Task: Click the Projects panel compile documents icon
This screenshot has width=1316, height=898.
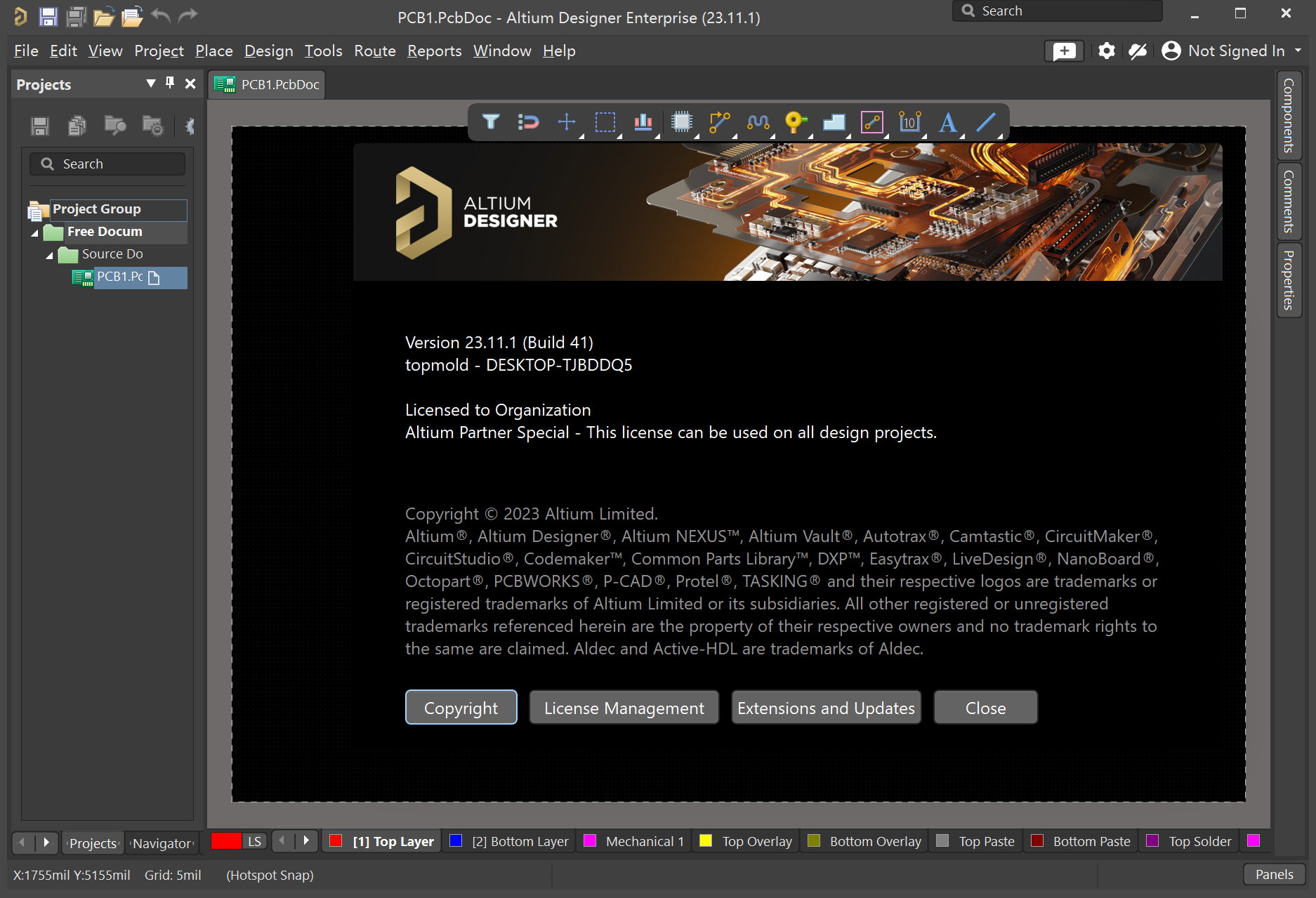Action: tap(77, 126)
